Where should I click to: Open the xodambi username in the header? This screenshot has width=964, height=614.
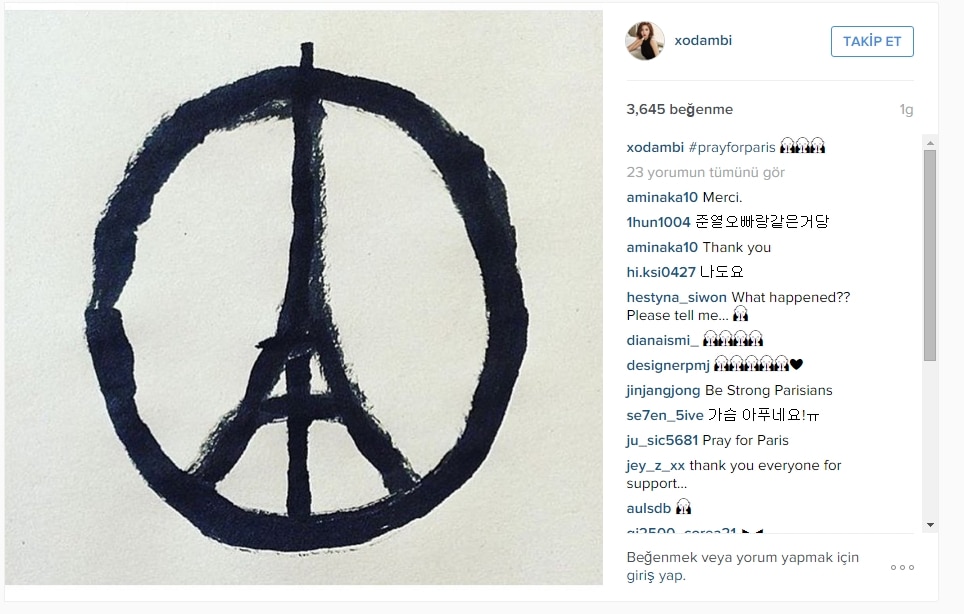point(703,41)
